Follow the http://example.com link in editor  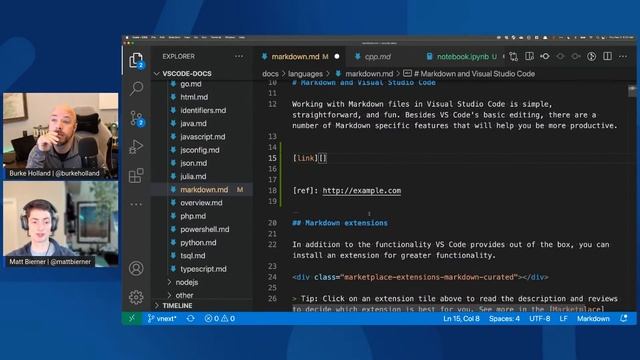362,191
